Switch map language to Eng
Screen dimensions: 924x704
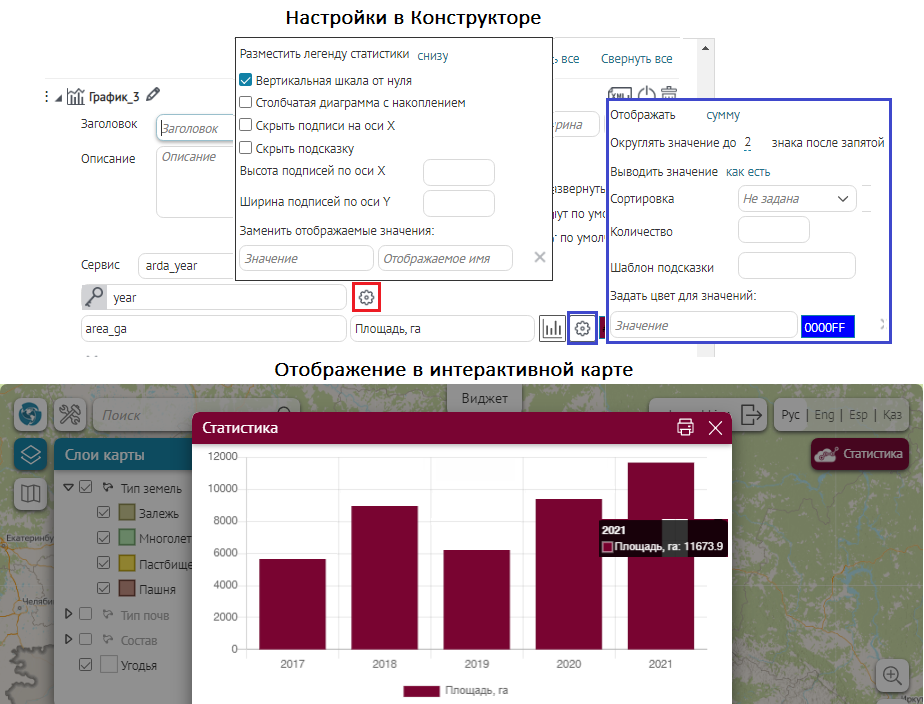(x=824, y=414)
